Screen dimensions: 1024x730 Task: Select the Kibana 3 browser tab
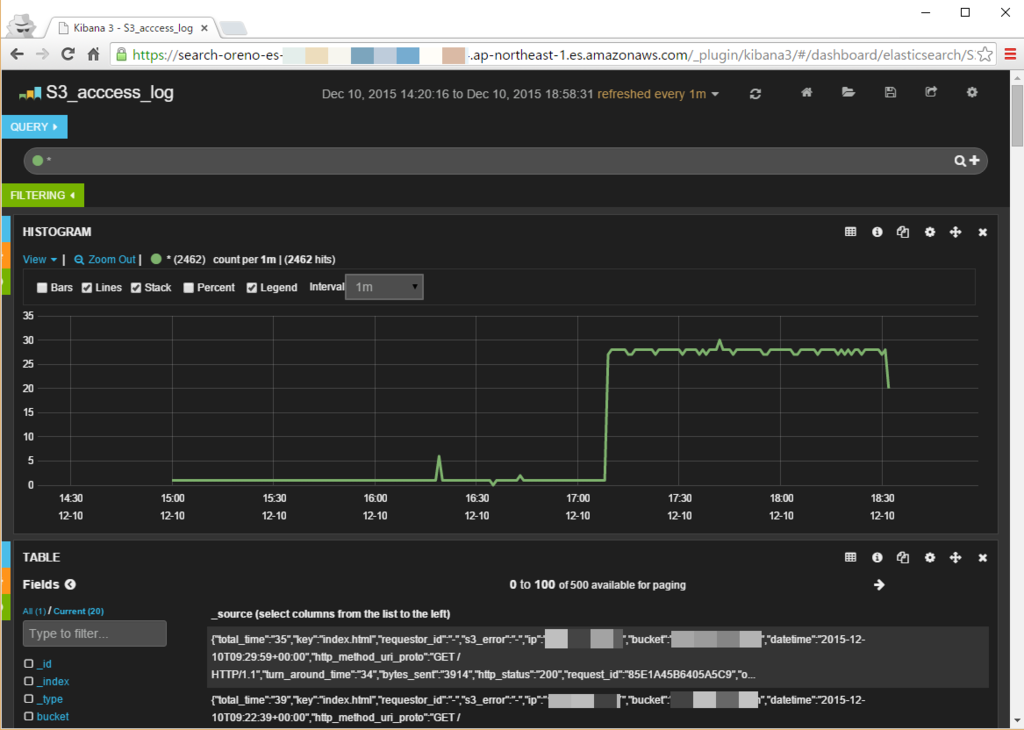click(133, 28)
